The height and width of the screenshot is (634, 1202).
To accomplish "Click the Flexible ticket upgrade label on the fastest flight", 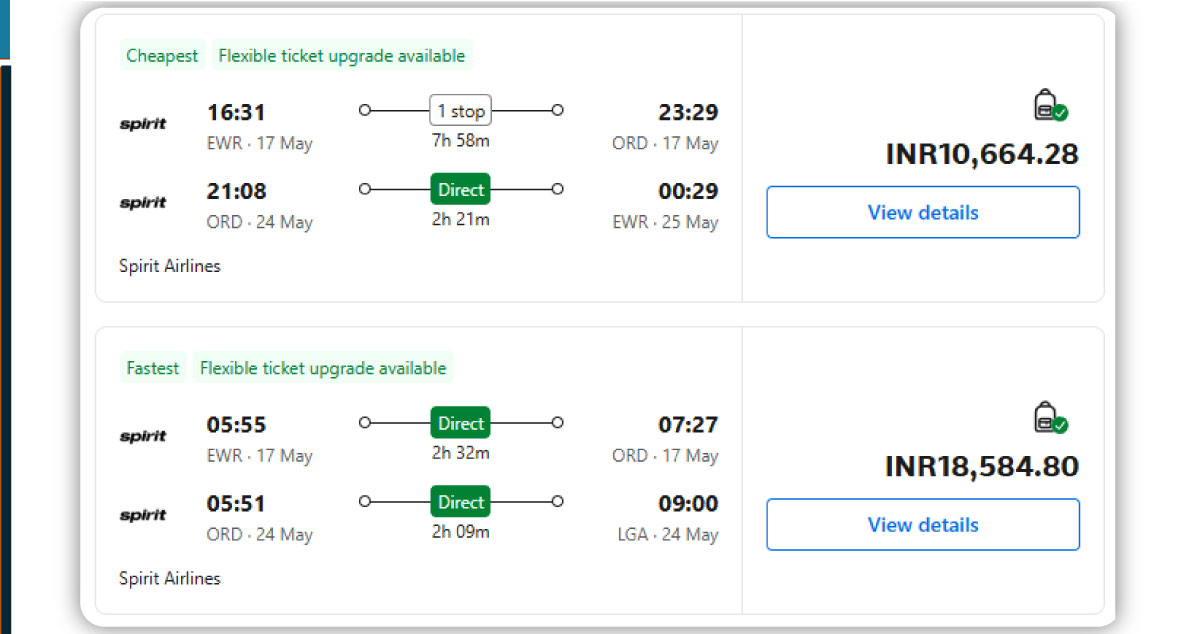I will (323, 368).
